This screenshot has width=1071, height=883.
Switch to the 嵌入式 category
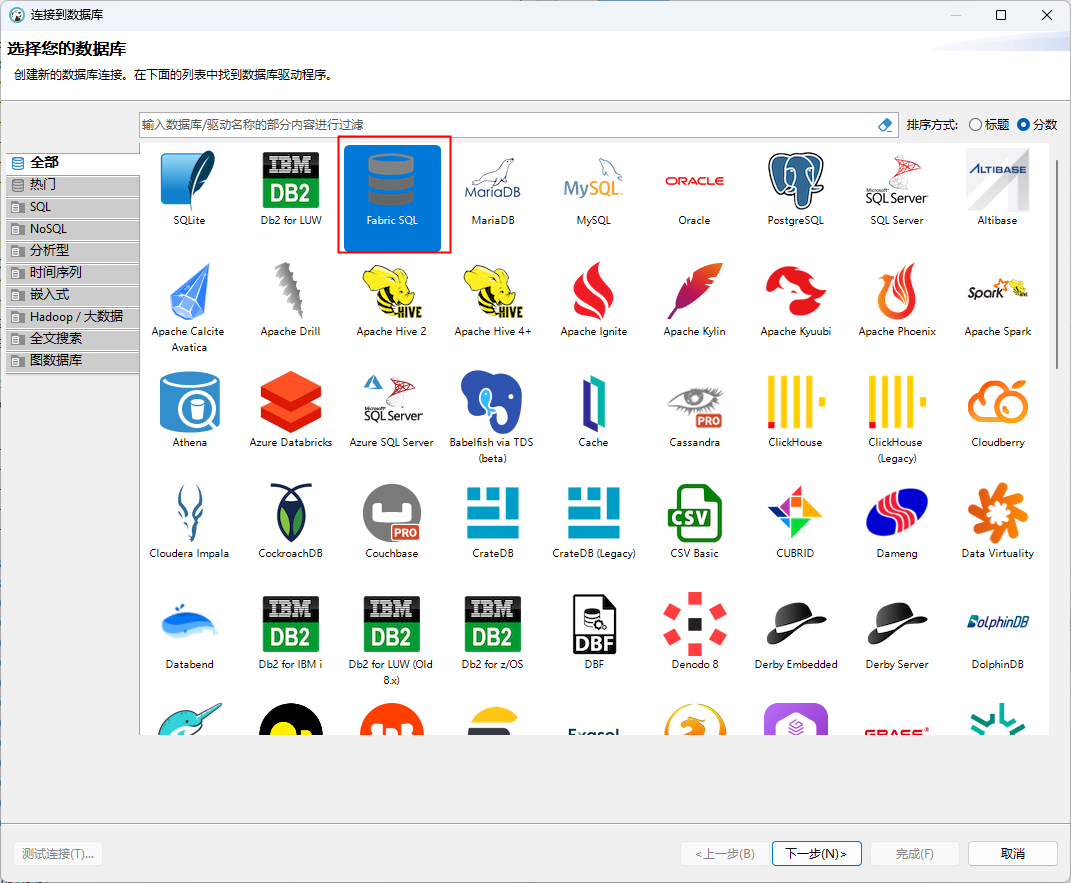72,294
